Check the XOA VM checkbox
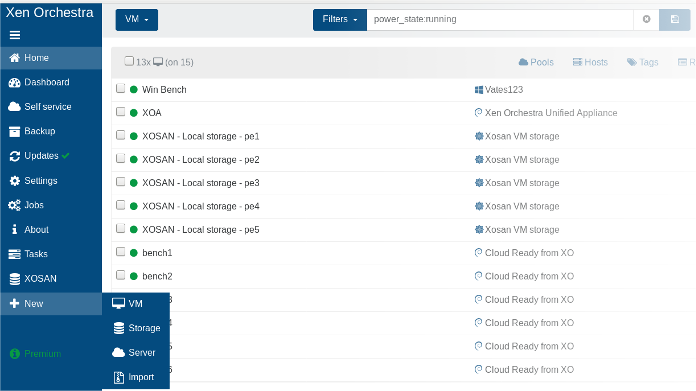The width and height of the screenshot is (696, 391). point(120,111)
